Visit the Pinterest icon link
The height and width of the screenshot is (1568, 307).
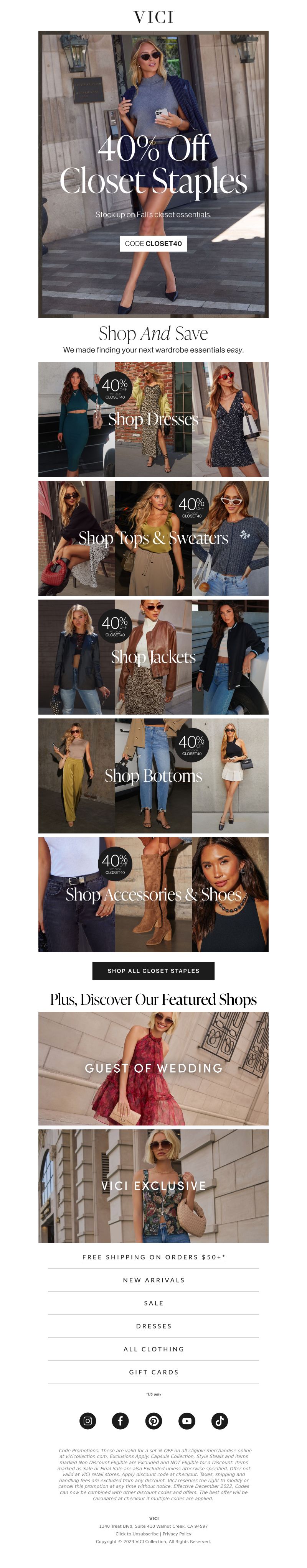(153, 1421)
